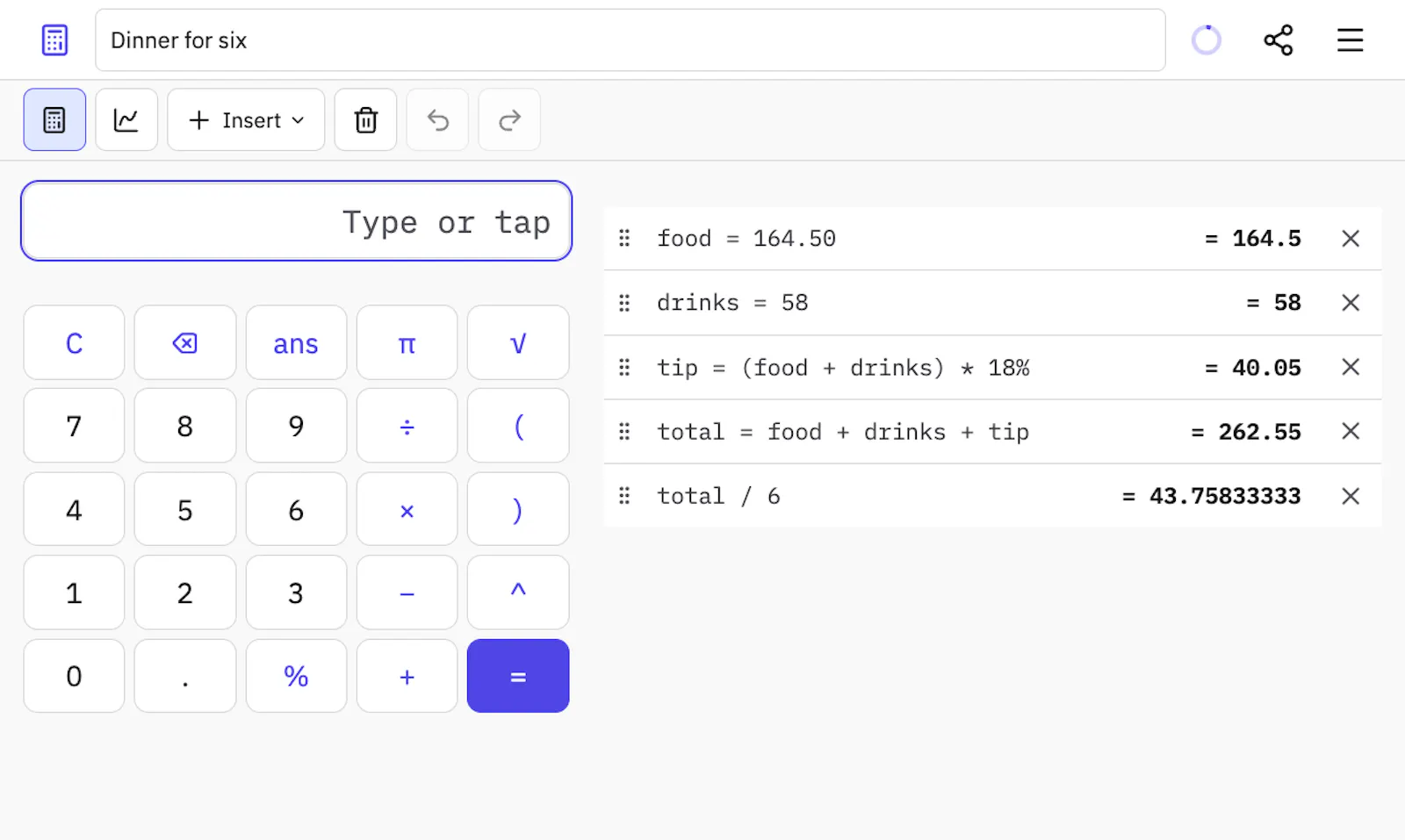Switch to graph chart view
The width and height of the screenshot is (1405, 840).
(x=126, y=119)
